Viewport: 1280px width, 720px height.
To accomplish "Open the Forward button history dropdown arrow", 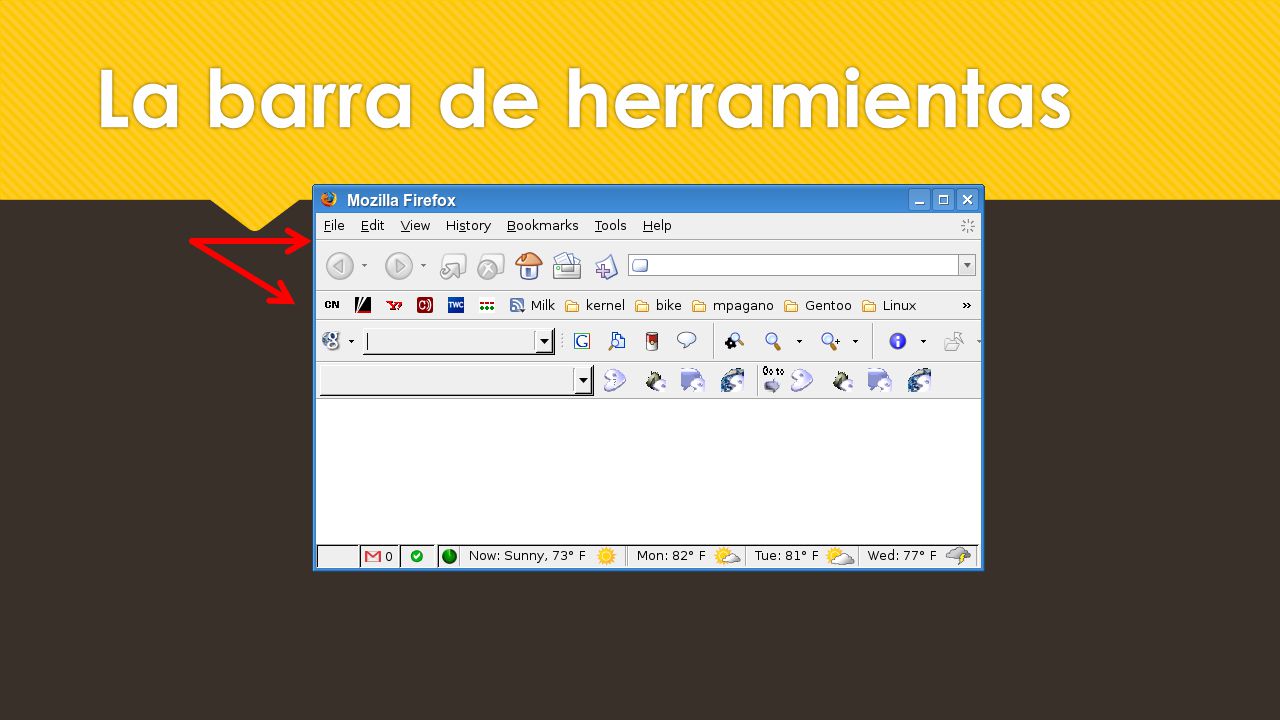I will [423, 266].
